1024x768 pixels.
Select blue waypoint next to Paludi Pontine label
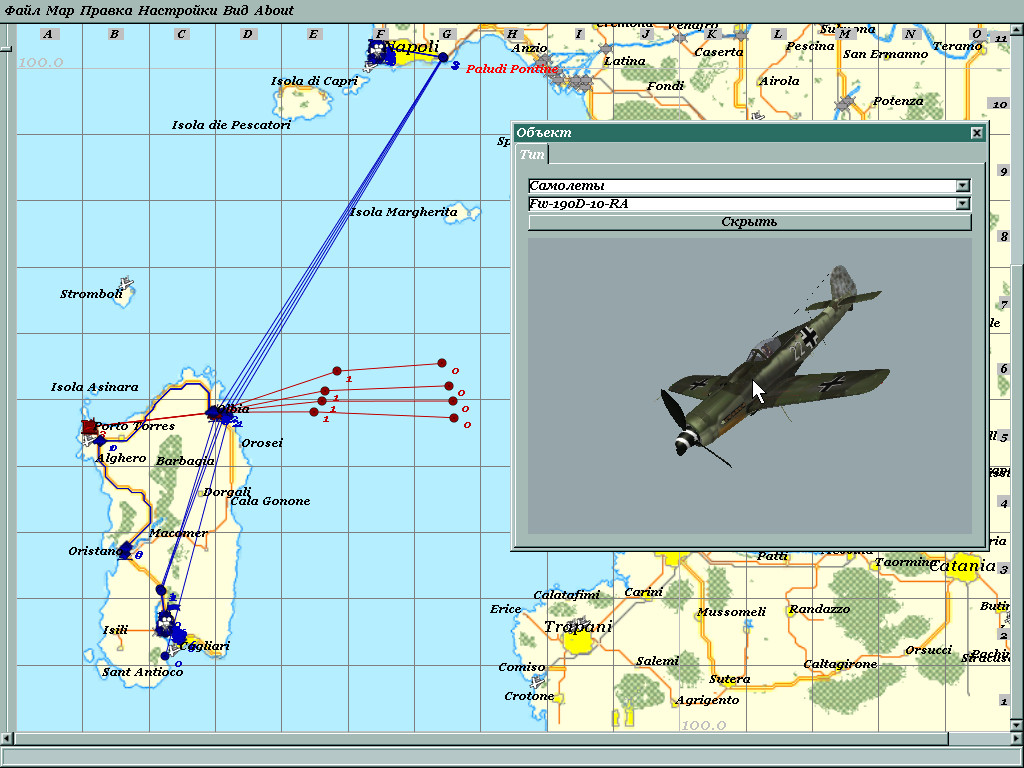tap(443, 58)
